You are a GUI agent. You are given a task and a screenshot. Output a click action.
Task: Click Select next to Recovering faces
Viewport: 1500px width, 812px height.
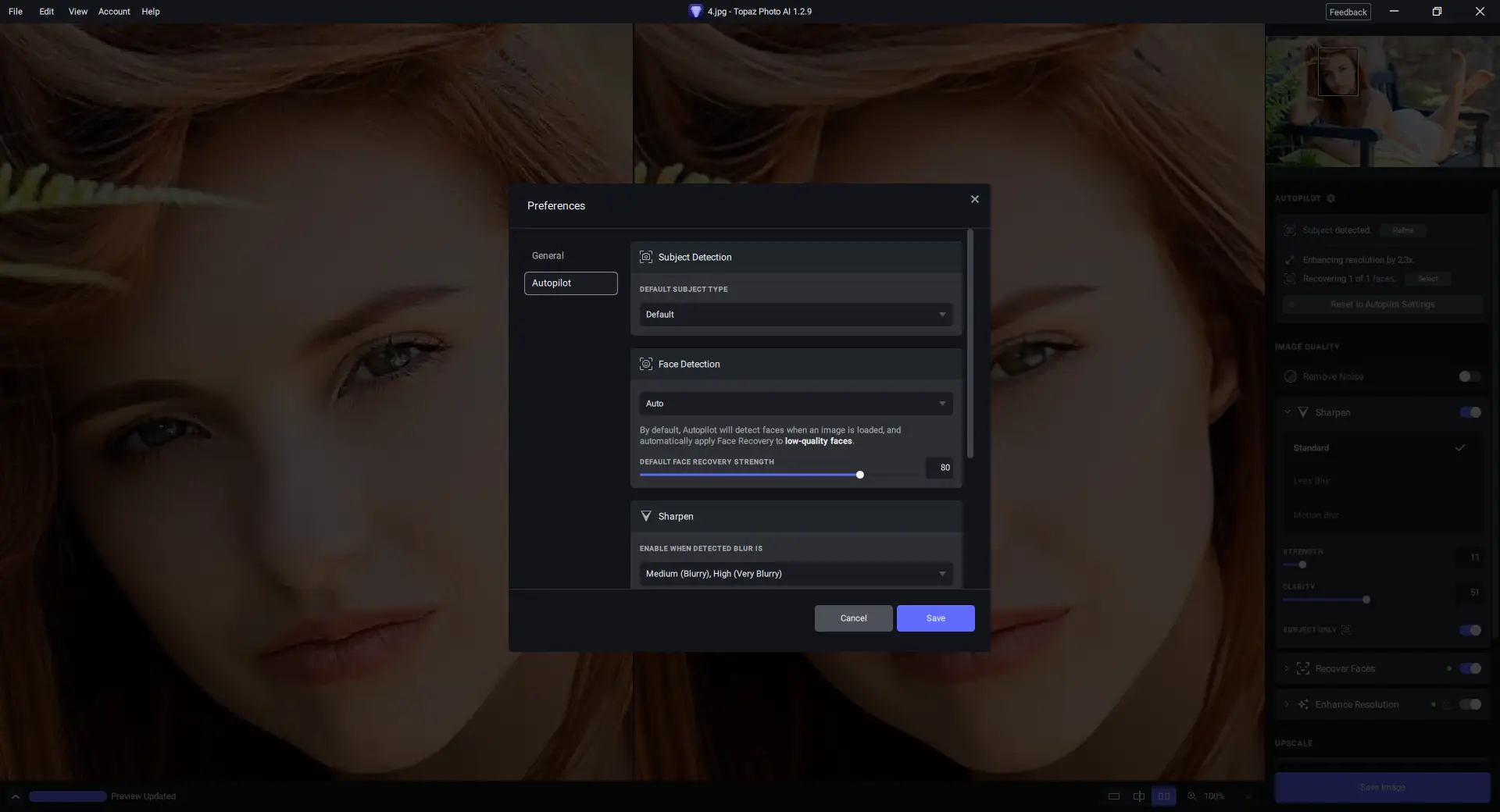[1428, 279]
